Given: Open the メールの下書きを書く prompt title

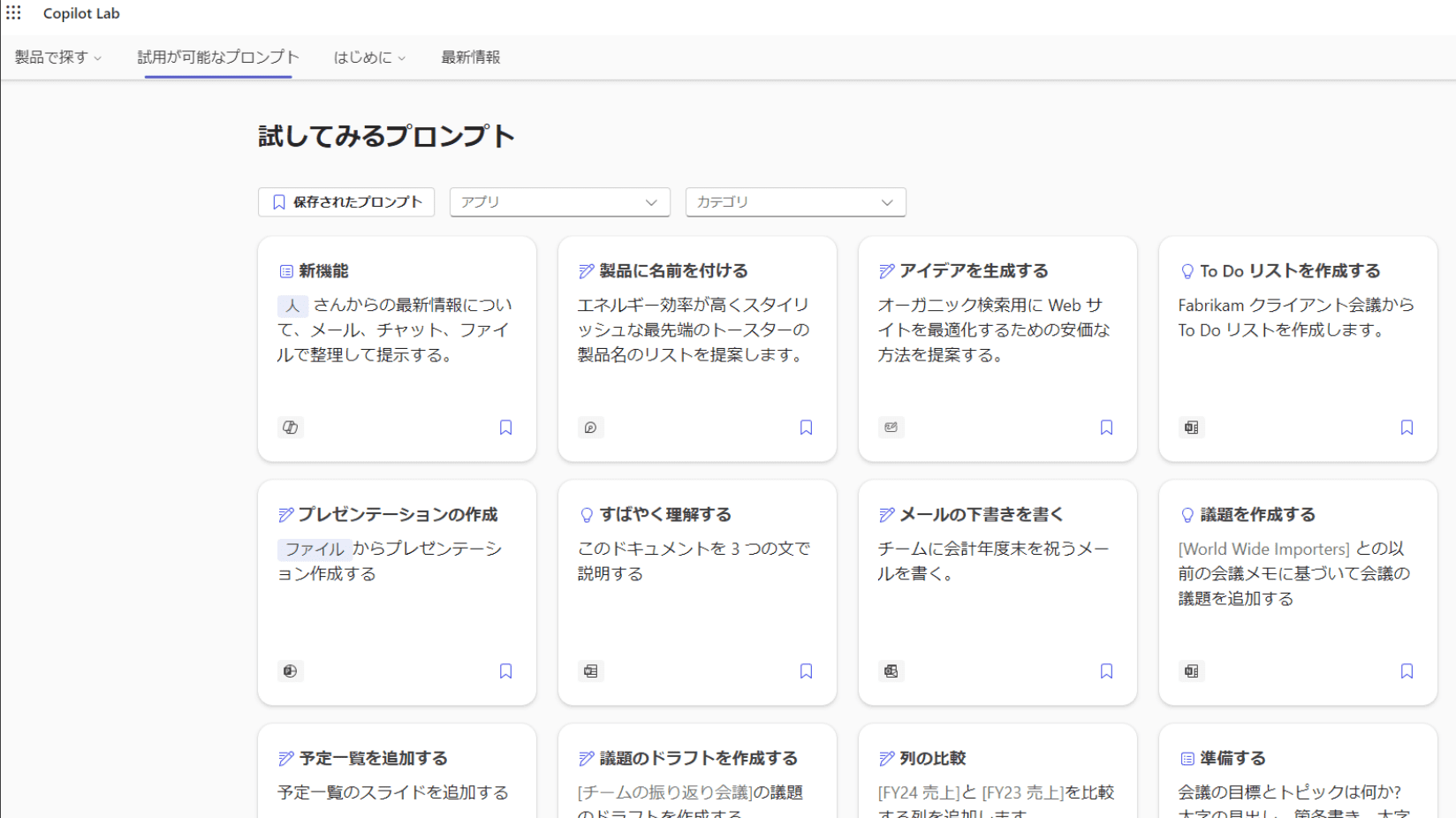Looking at the screenshot, I should [x=982, y=515].
